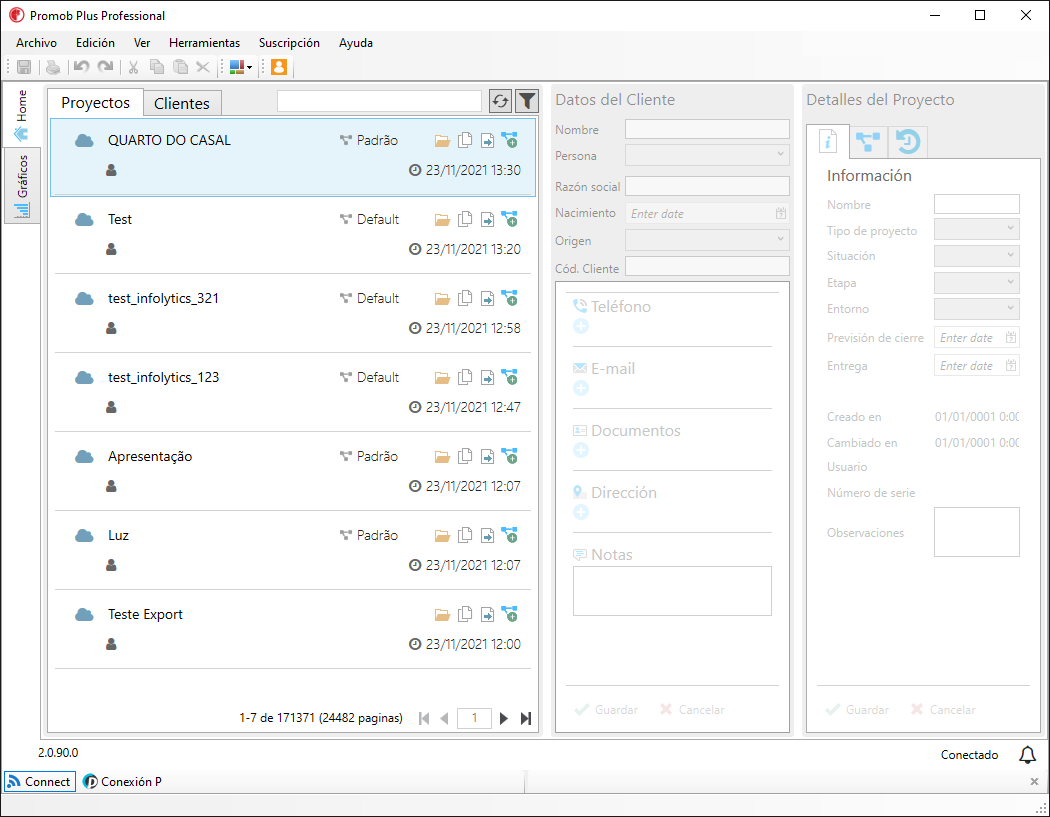1050x817 pixels.
Task: Open the project structure tab icon
Action: pos(869,141)
